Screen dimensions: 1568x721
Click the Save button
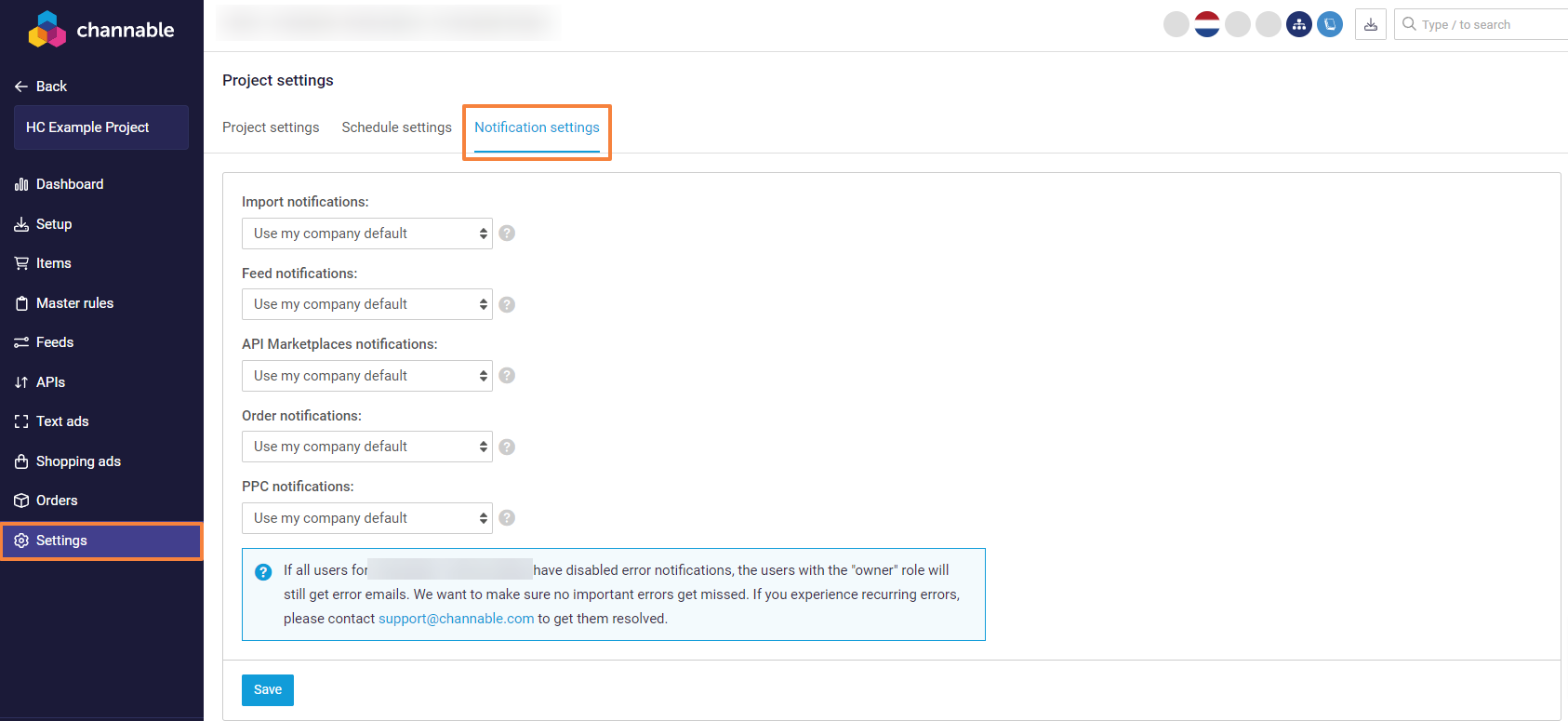point(268,690)
